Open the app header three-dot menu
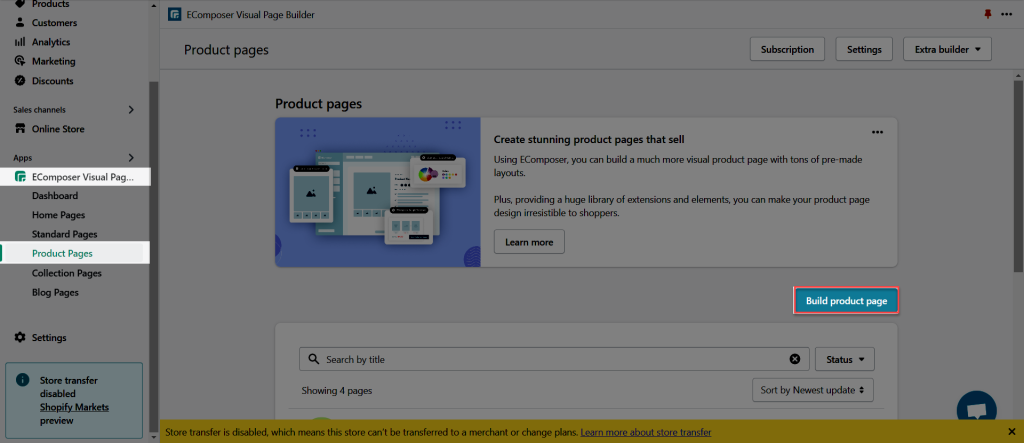The height and width of the screenshot is (443, 1024). pos(1006,14)
